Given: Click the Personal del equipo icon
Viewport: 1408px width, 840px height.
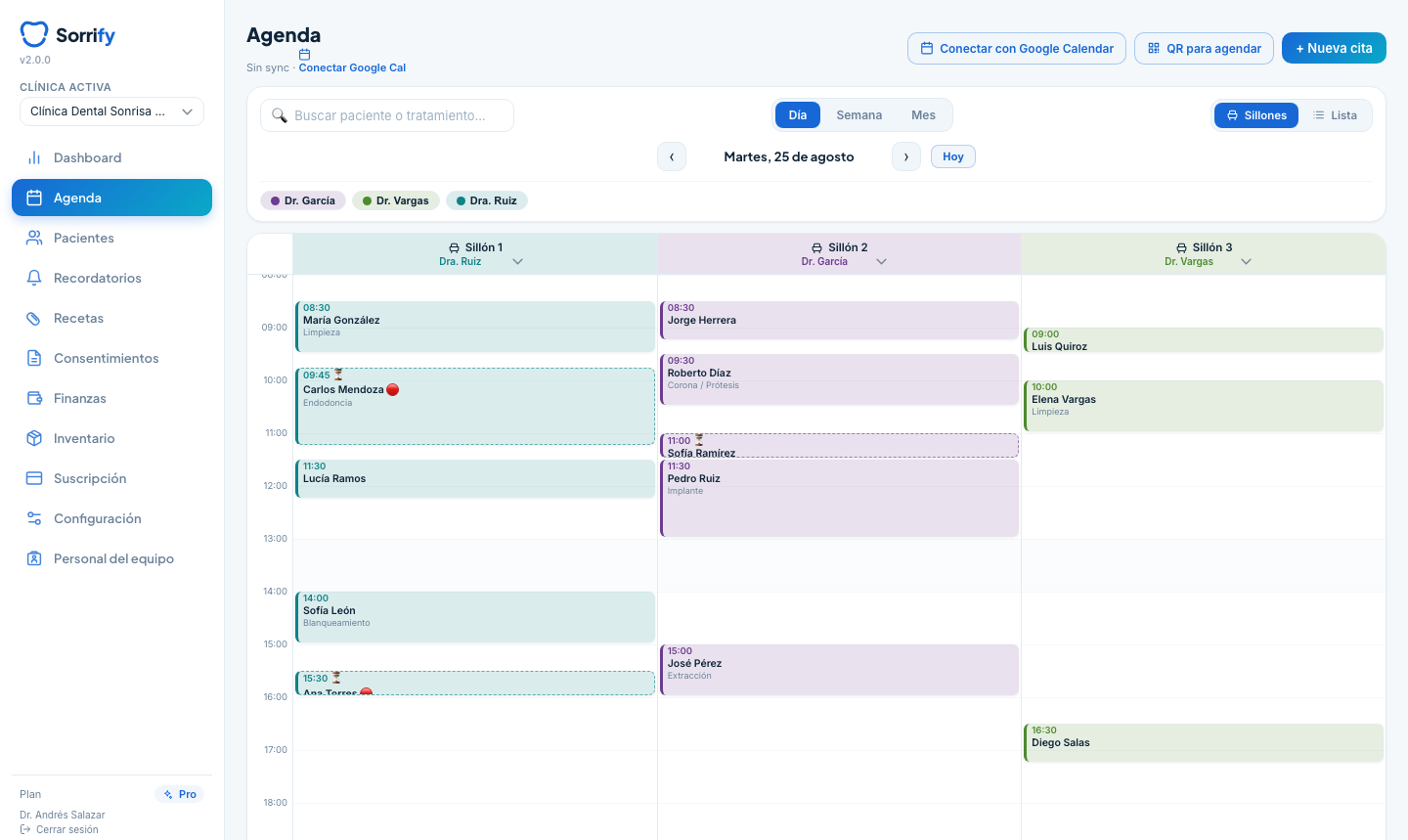Looking at the screenshot, I should [34, 558].
